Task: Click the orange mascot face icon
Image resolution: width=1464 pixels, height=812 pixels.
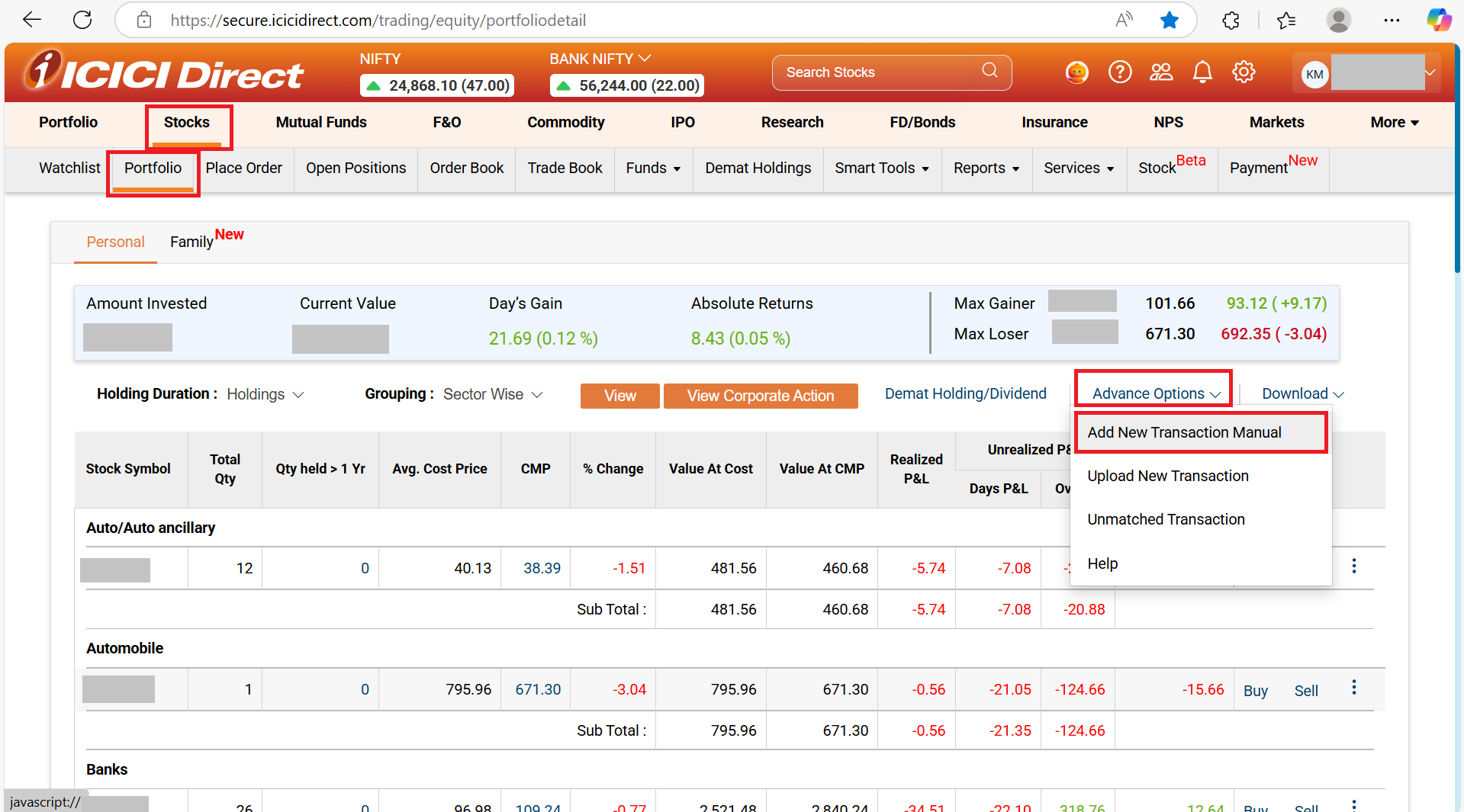Action: [x=1076, y=72]
